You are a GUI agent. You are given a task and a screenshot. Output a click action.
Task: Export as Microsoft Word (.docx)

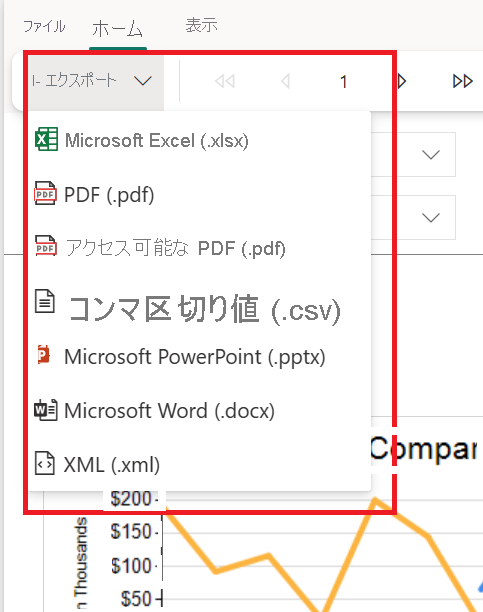point(199,411)
